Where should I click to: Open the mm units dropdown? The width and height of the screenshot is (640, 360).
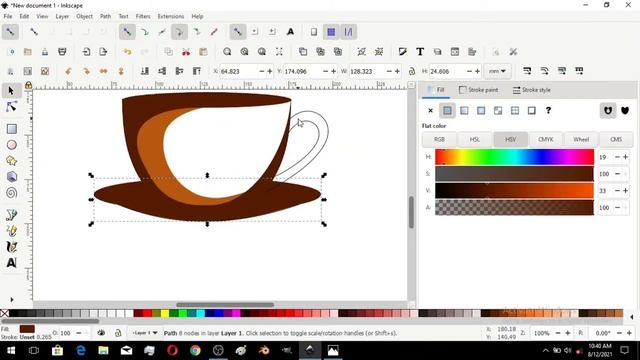click(x=497, y=71)
